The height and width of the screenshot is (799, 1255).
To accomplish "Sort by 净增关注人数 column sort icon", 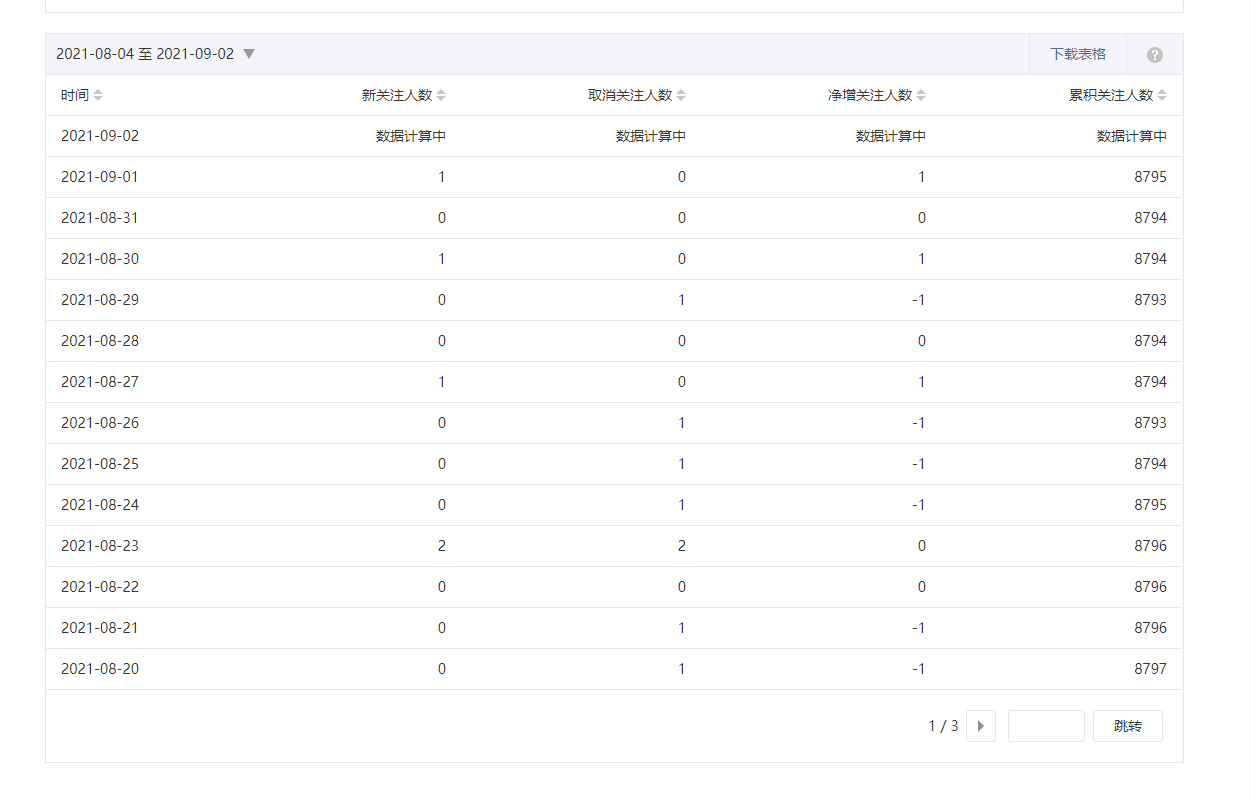I will (x=921, y=96).
